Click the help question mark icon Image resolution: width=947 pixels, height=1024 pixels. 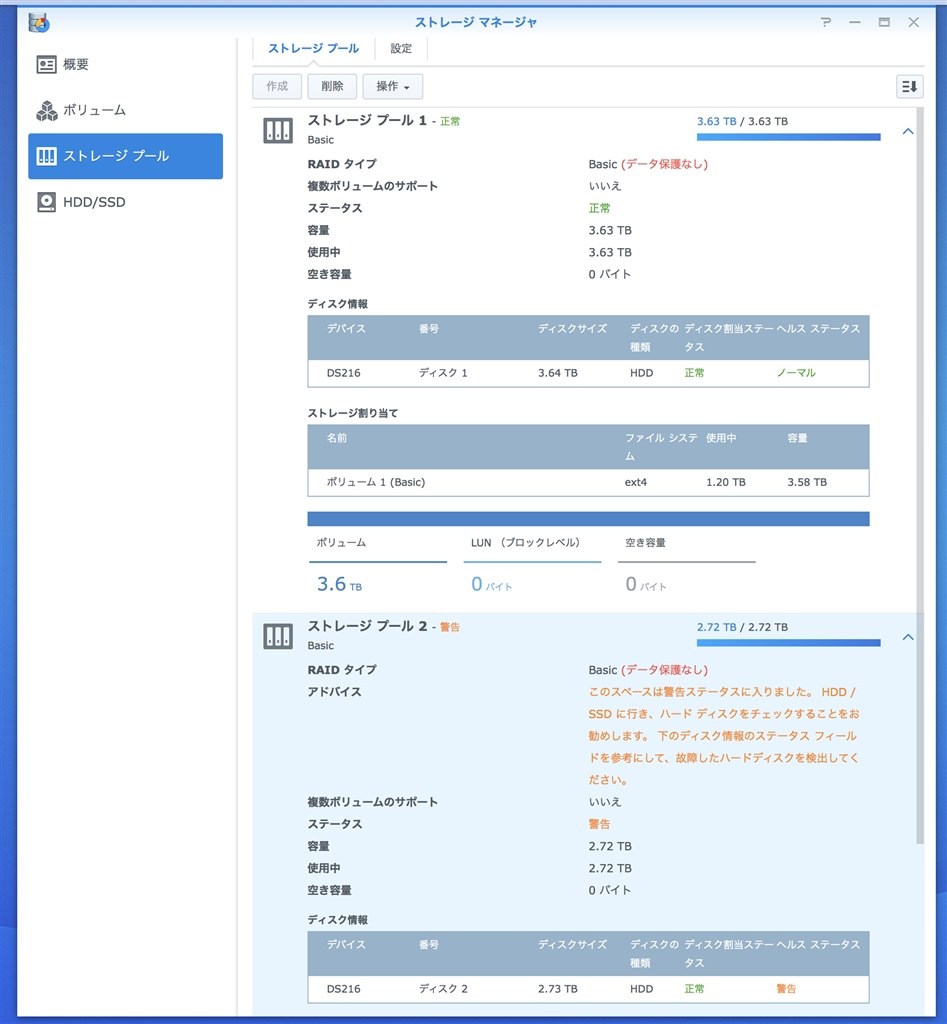tap(826, 22)
